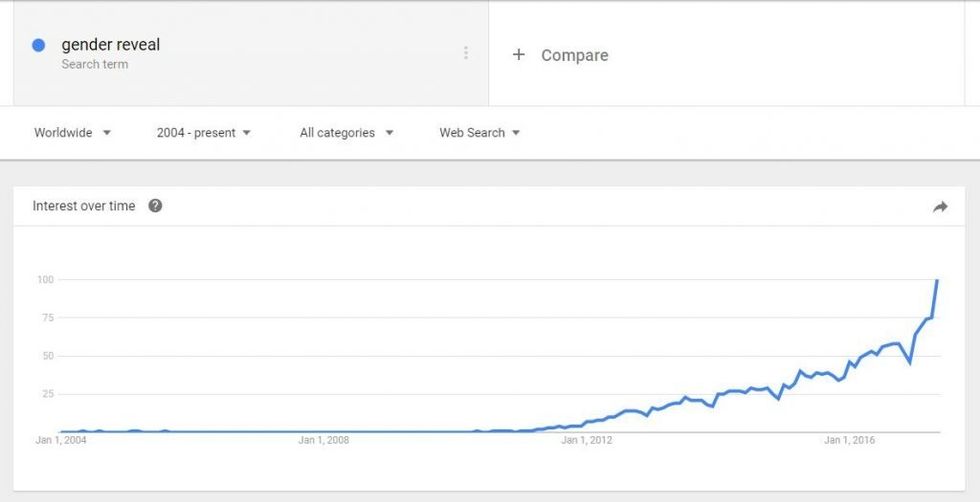Click the 50 value on the y-axis
Screen dimensions: 980x502
[46, 356]
